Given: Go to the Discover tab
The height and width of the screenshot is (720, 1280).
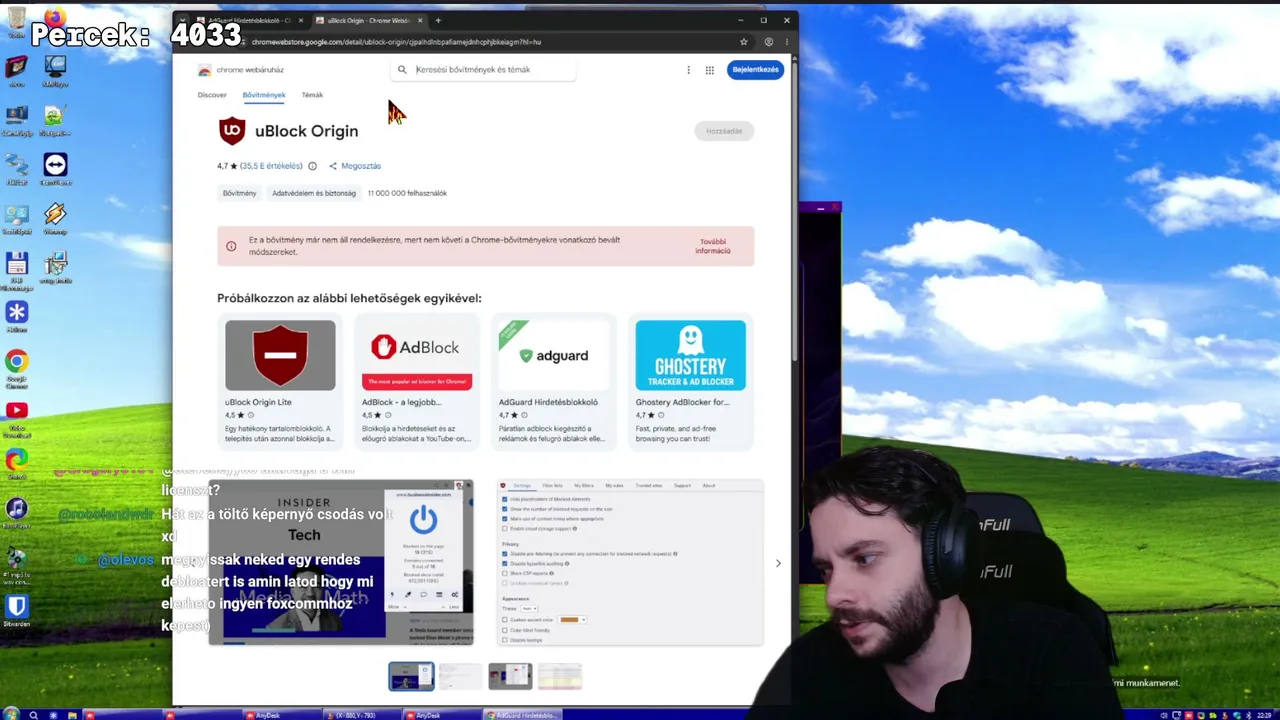Looking at the screenshot, I should [x=212, y=95].
